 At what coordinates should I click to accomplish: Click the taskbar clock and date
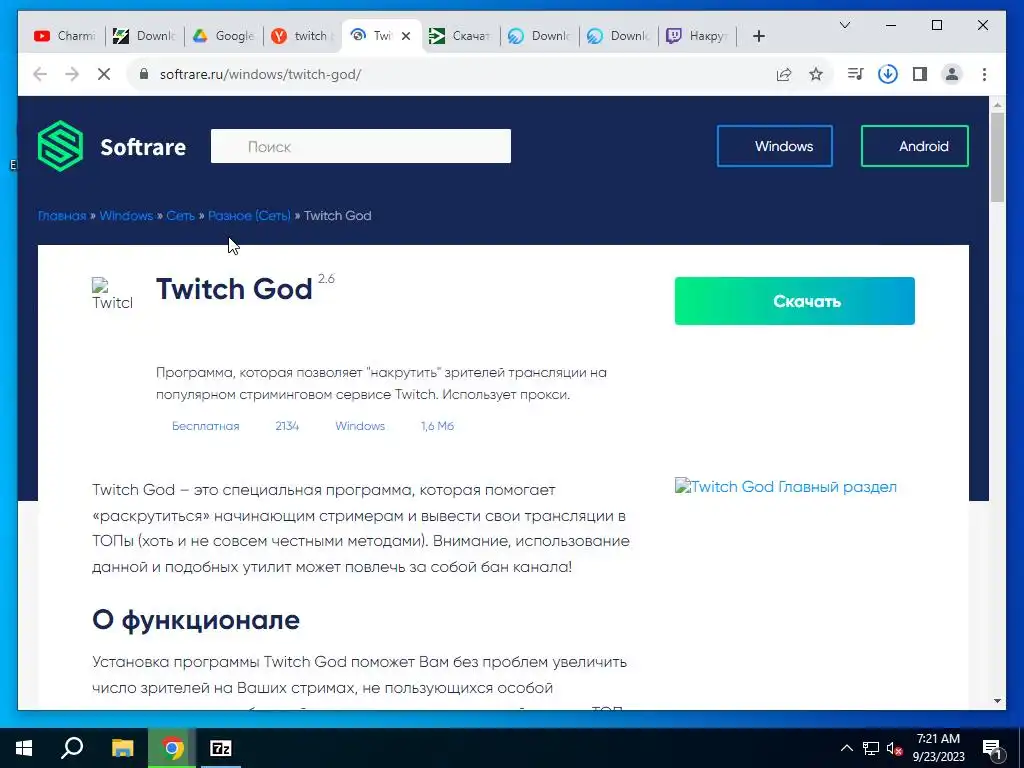point(938,748)
